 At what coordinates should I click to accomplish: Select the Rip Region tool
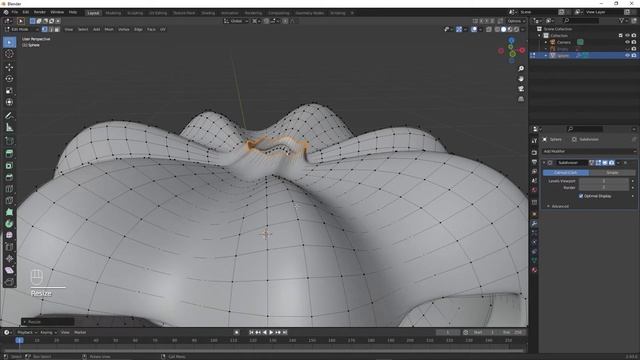pyautogui.click(x=9, y=282)
